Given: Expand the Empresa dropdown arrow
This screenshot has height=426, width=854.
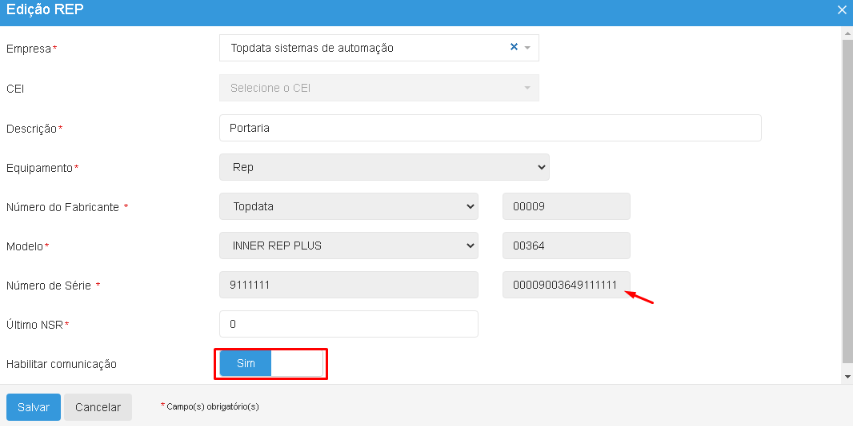Looking at the screenshot, I should (527, 48).
